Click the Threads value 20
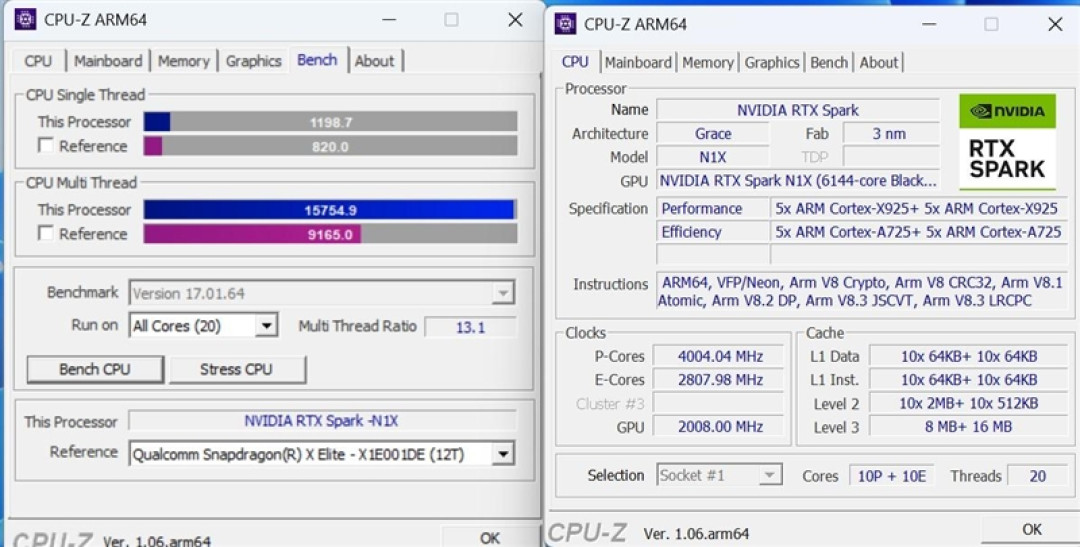 [x=1037, y=475]
